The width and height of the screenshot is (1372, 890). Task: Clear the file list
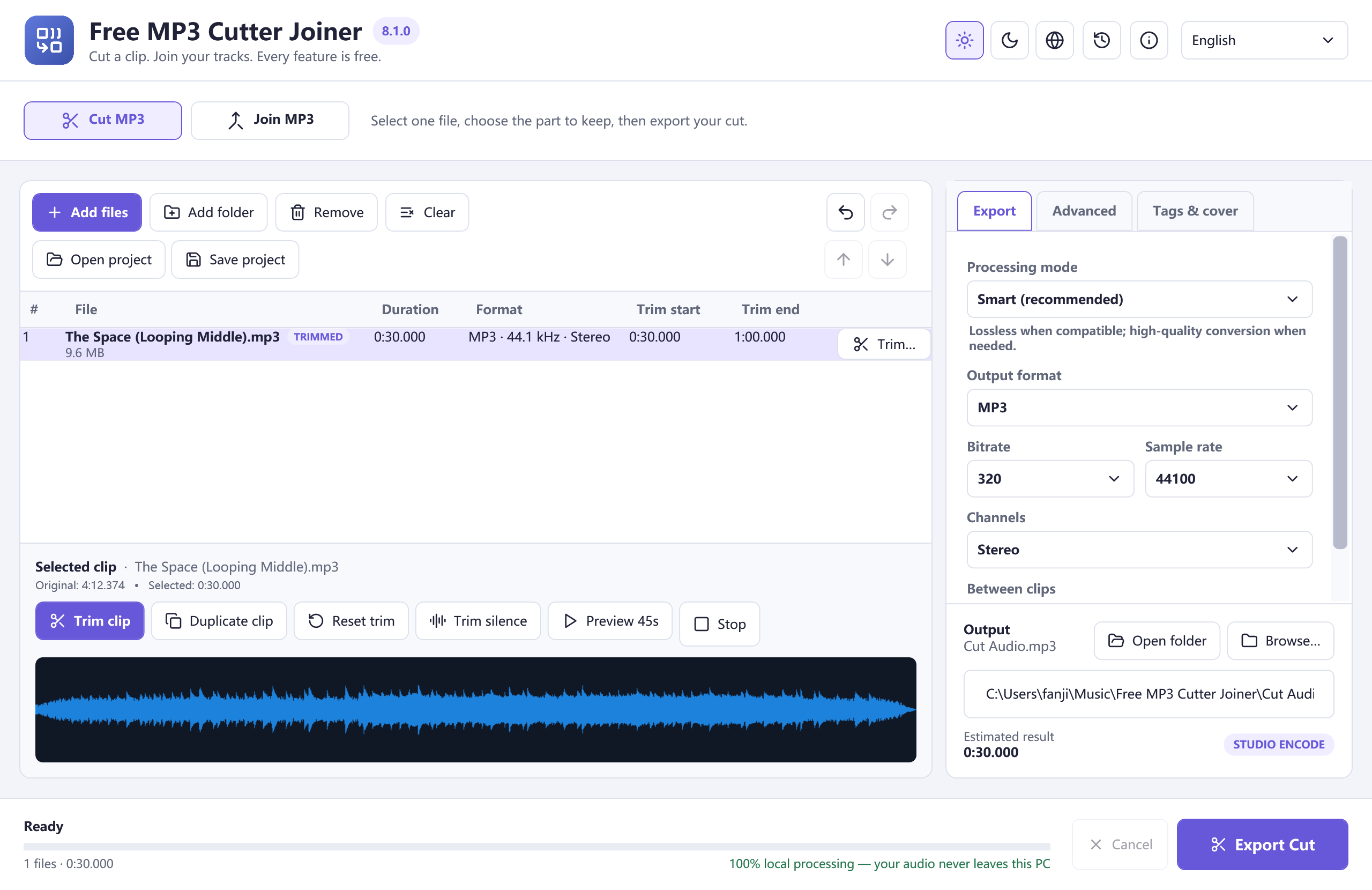(x=427, y=212)
